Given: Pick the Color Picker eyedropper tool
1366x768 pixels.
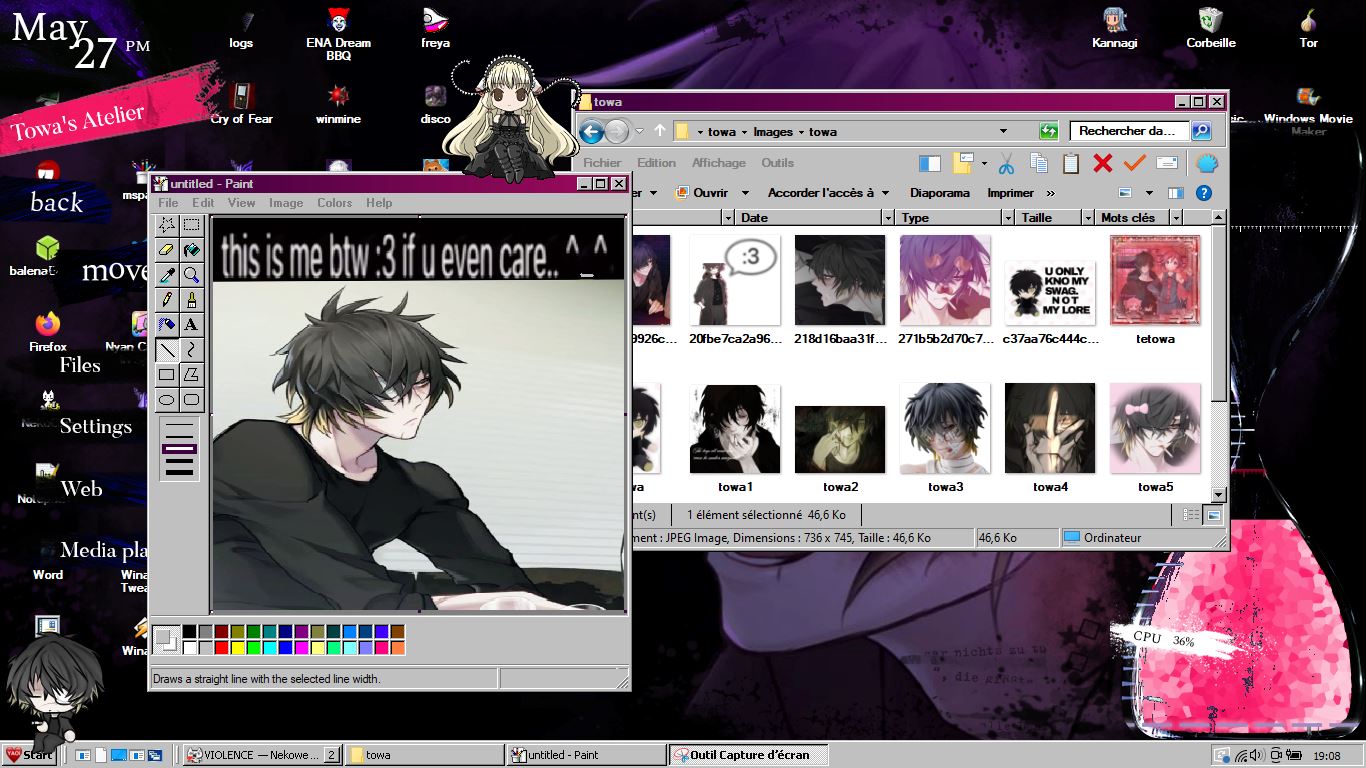Looking at the screenshot, I should click(x=167, y=275).
